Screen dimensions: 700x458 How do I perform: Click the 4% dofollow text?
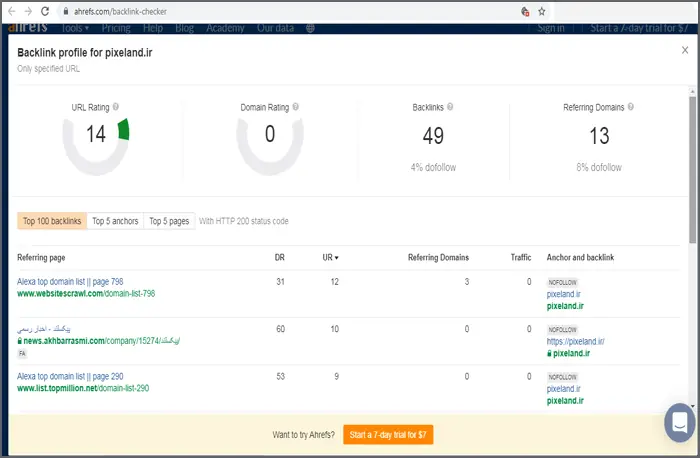point(433,167)
